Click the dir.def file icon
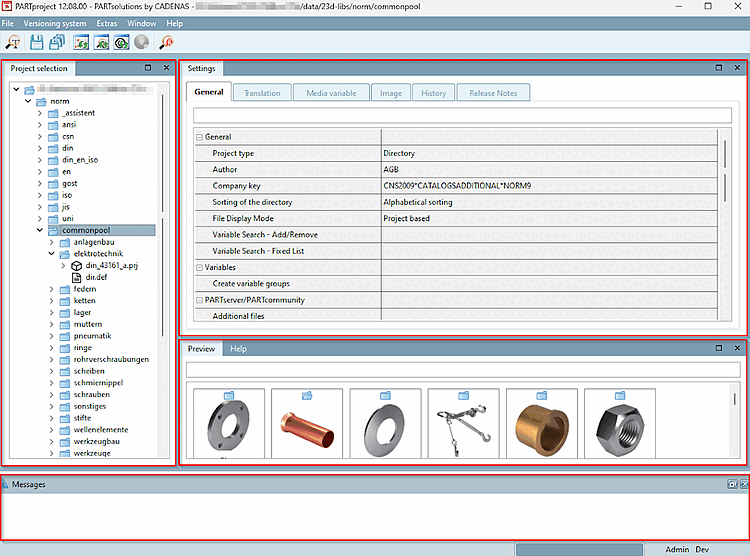The height and width of the screenshot is (556, 750). pyautogui.click(x=76, y=277)
